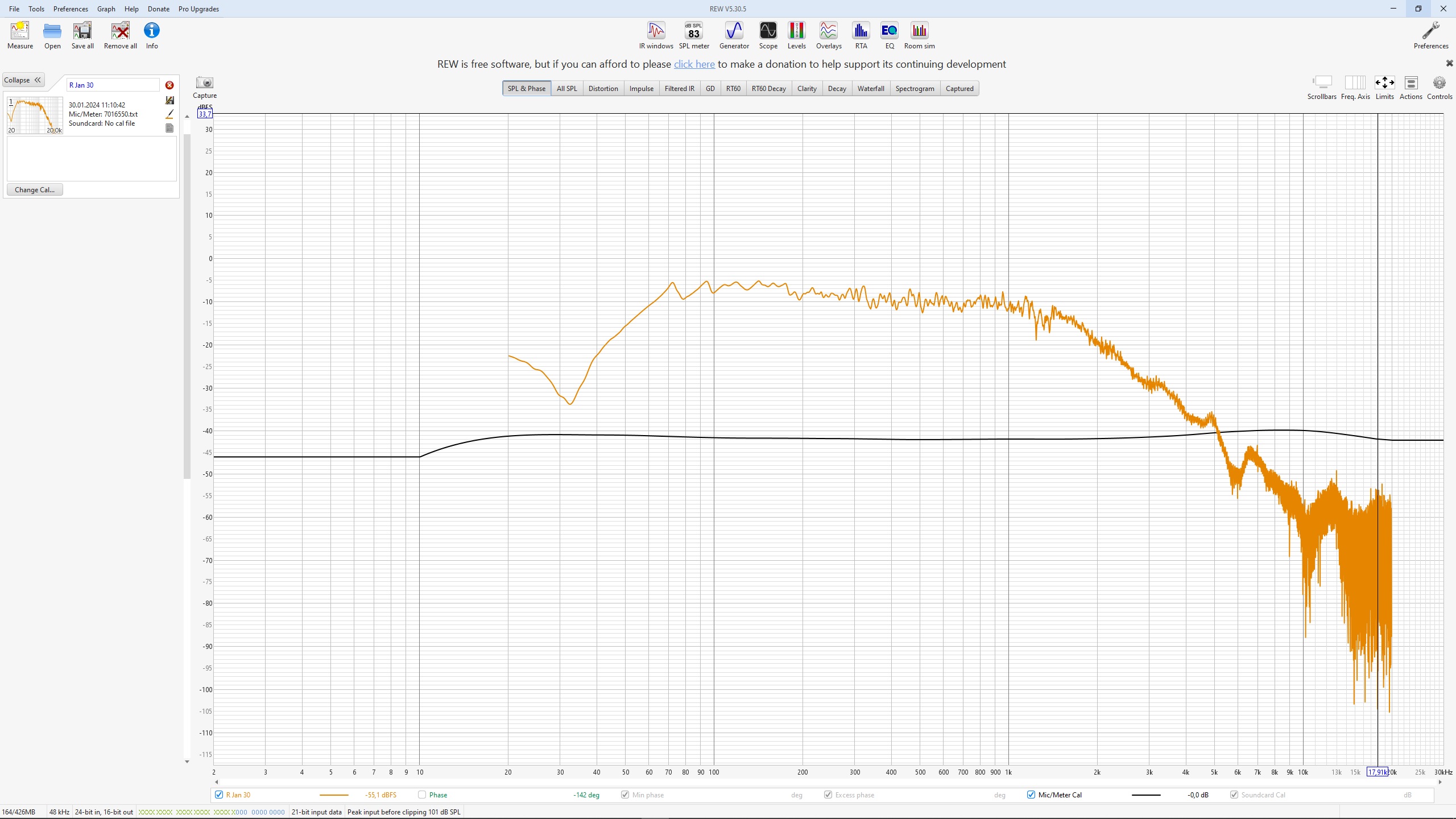The width and height of the screenshot is (1456, 819).
Task: Launch the SPL meter
Action: 694,35
